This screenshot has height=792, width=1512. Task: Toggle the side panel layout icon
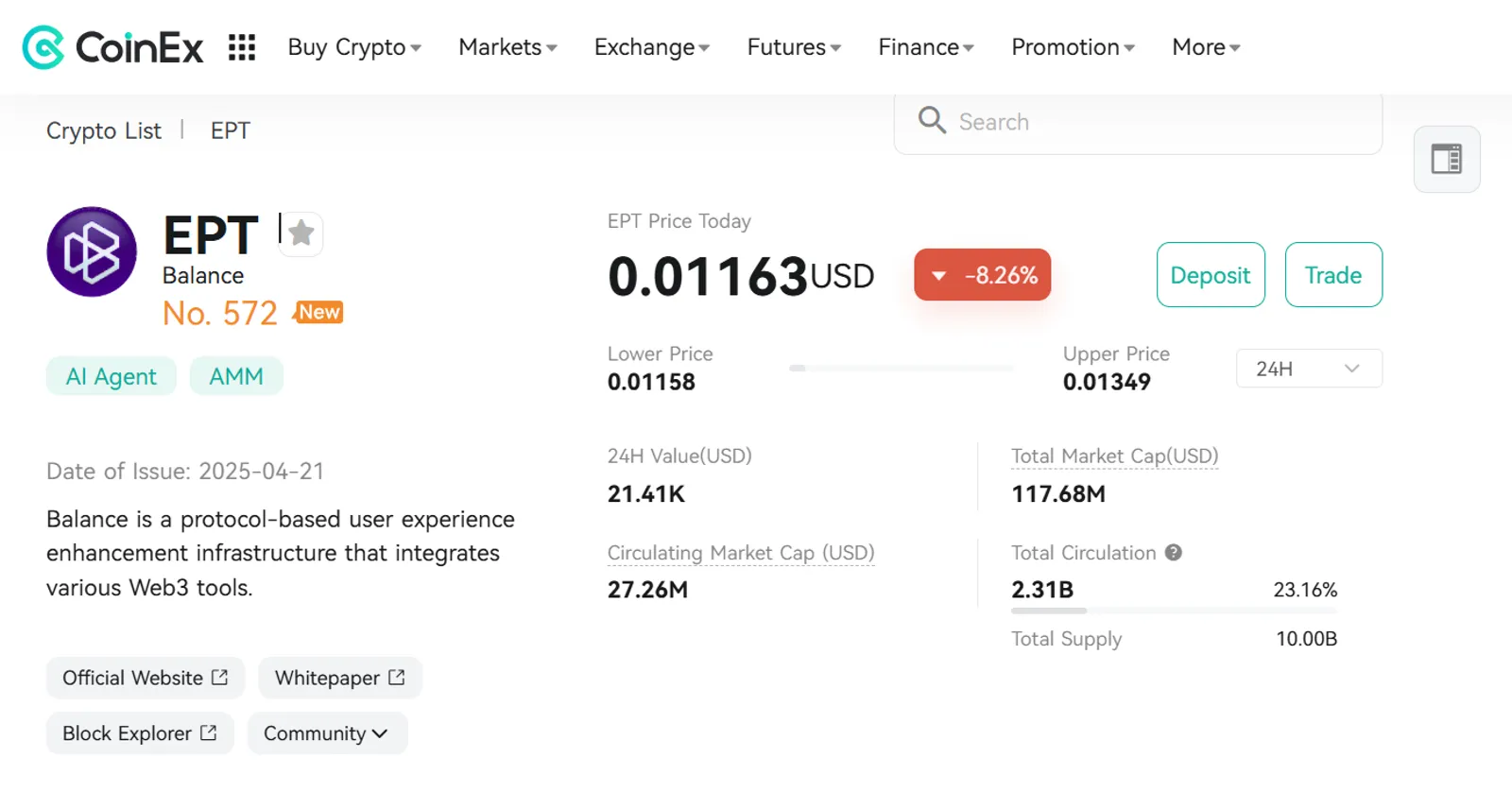point(1446,159)
